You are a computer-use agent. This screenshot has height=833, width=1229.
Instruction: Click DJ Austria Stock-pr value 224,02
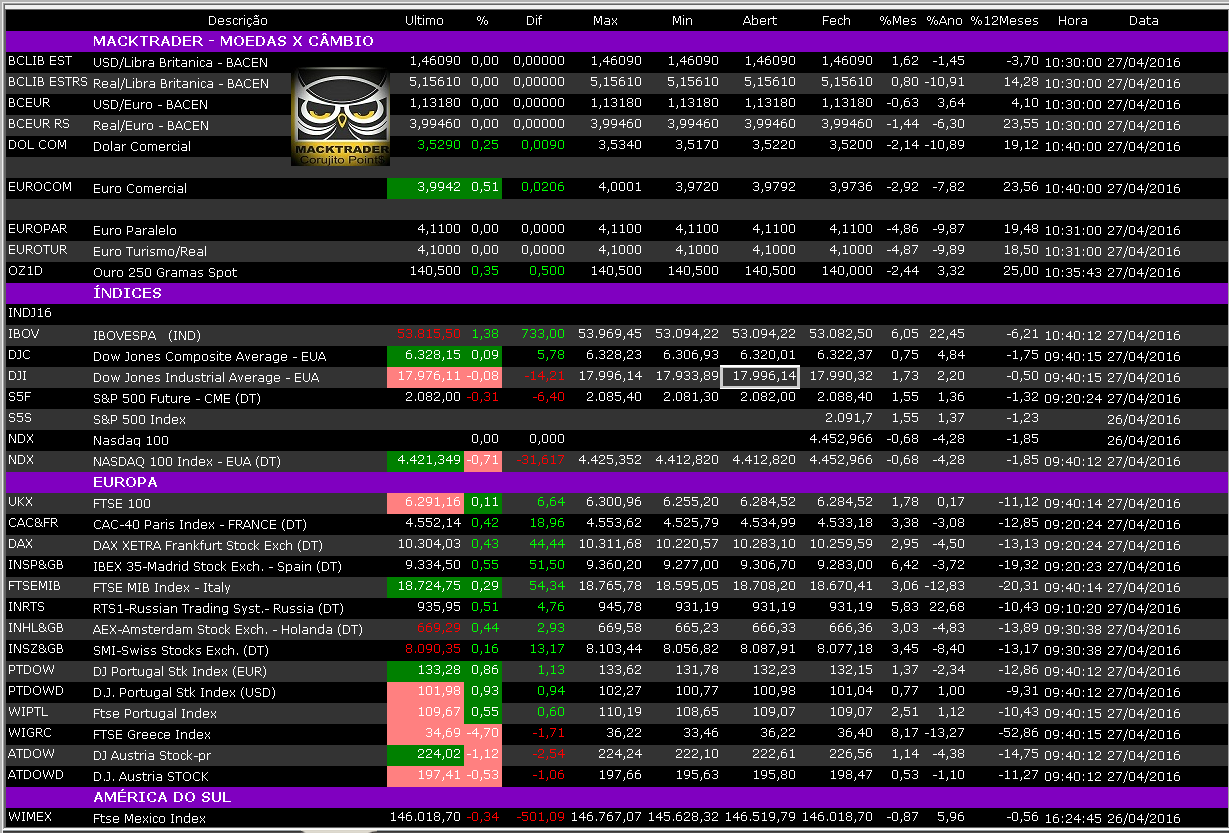pyautogui.click(x=426, y=755)
